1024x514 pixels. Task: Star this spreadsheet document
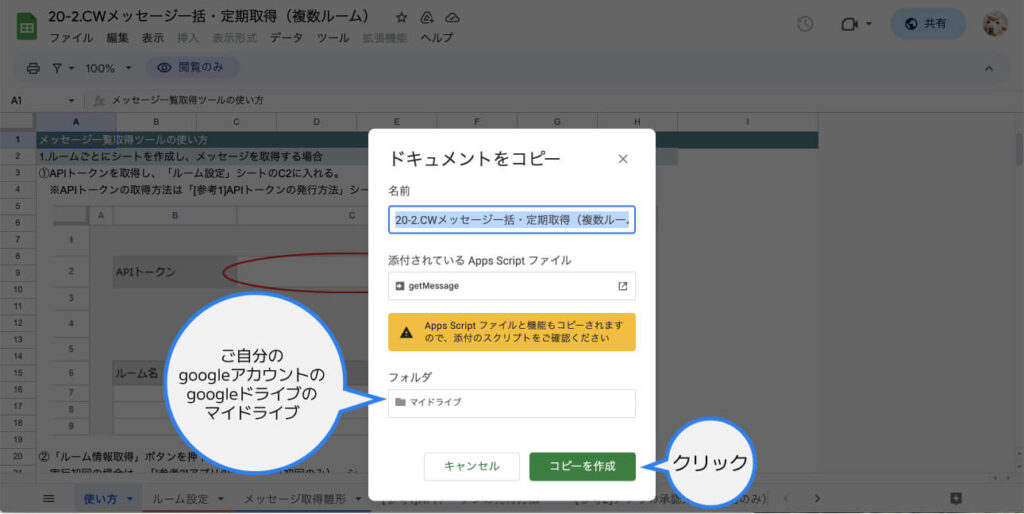coord(402,18)
